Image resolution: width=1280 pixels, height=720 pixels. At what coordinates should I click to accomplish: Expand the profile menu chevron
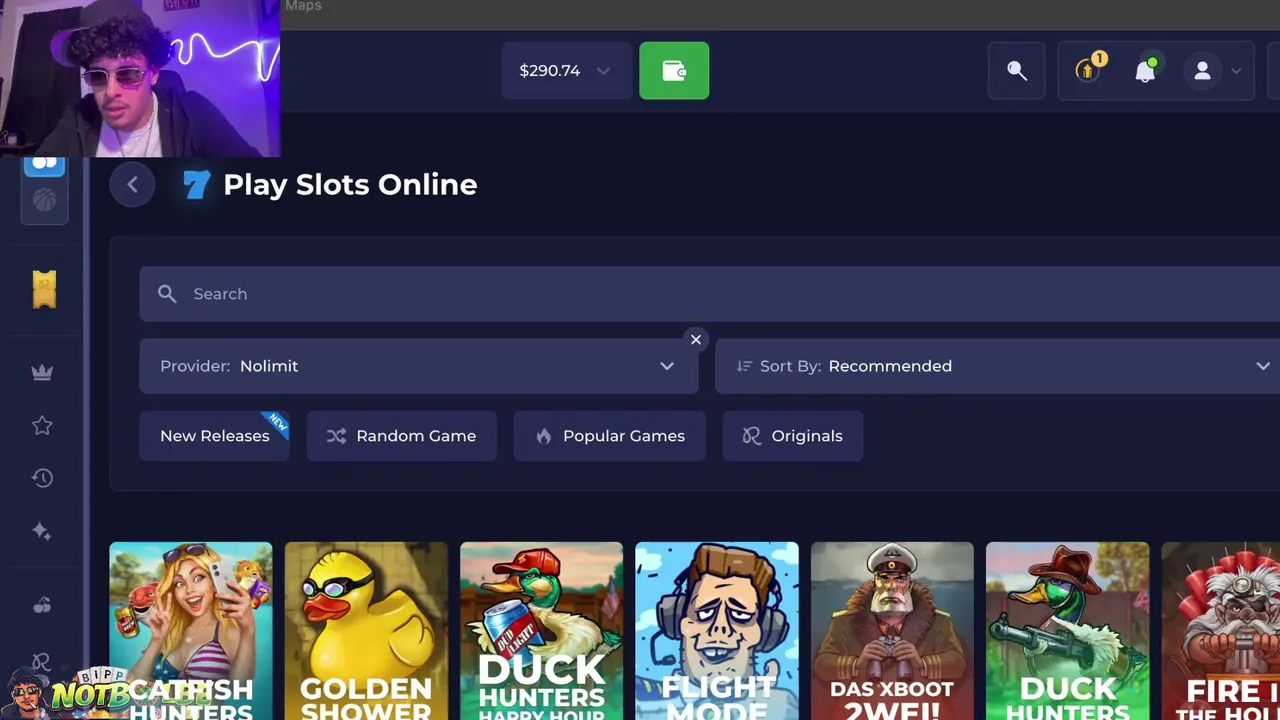click(1236, 71)
